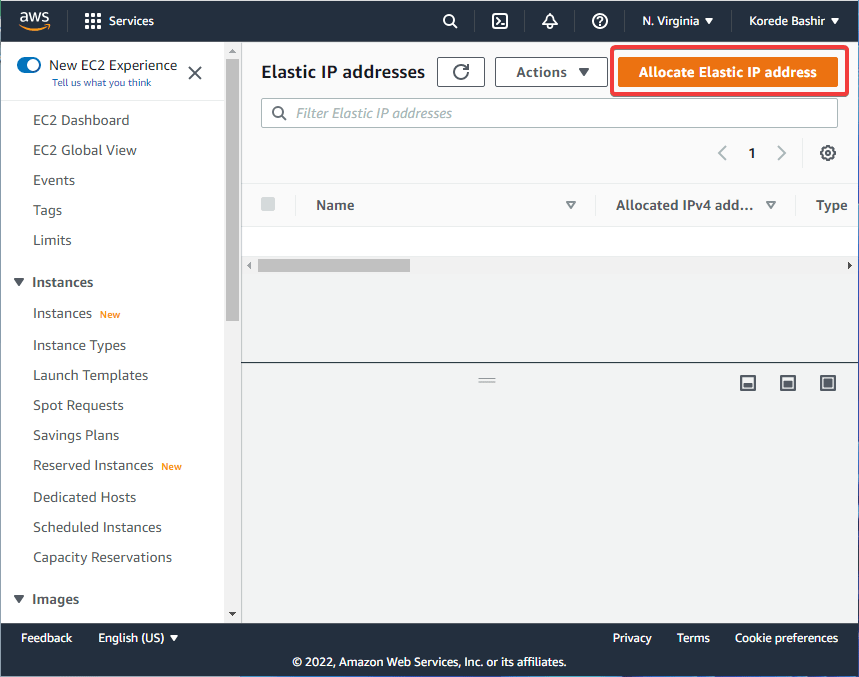This screenshot has width=859, height=677.
Task: Click the split panel resize handle
Action: point(486,380)
